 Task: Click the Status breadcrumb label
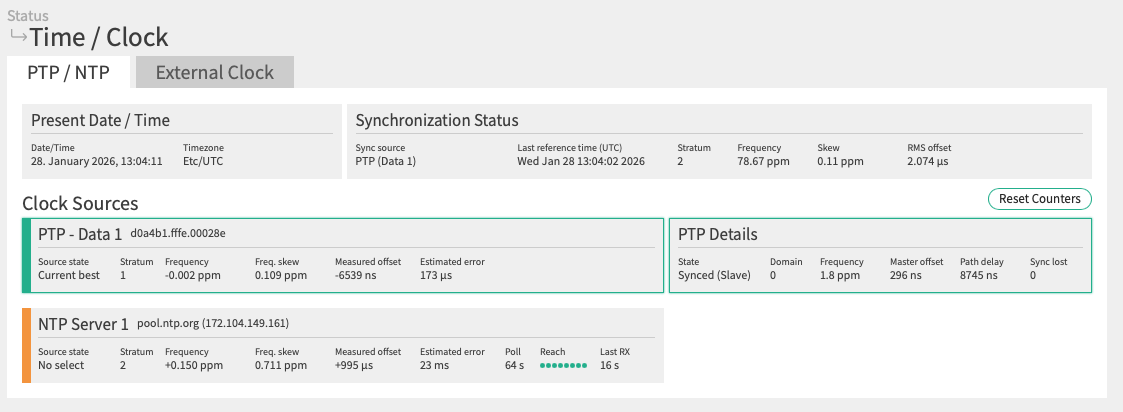(27, 16)
